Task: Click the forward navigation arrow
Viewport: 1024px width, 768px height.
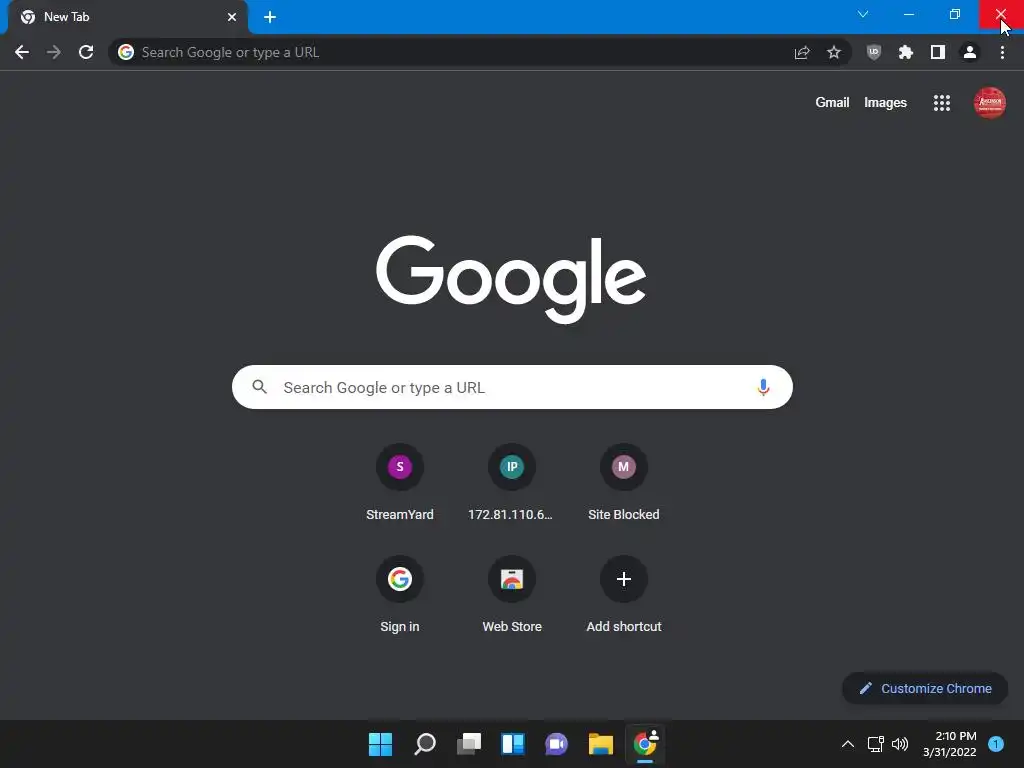Action: (x=54, y=52)
